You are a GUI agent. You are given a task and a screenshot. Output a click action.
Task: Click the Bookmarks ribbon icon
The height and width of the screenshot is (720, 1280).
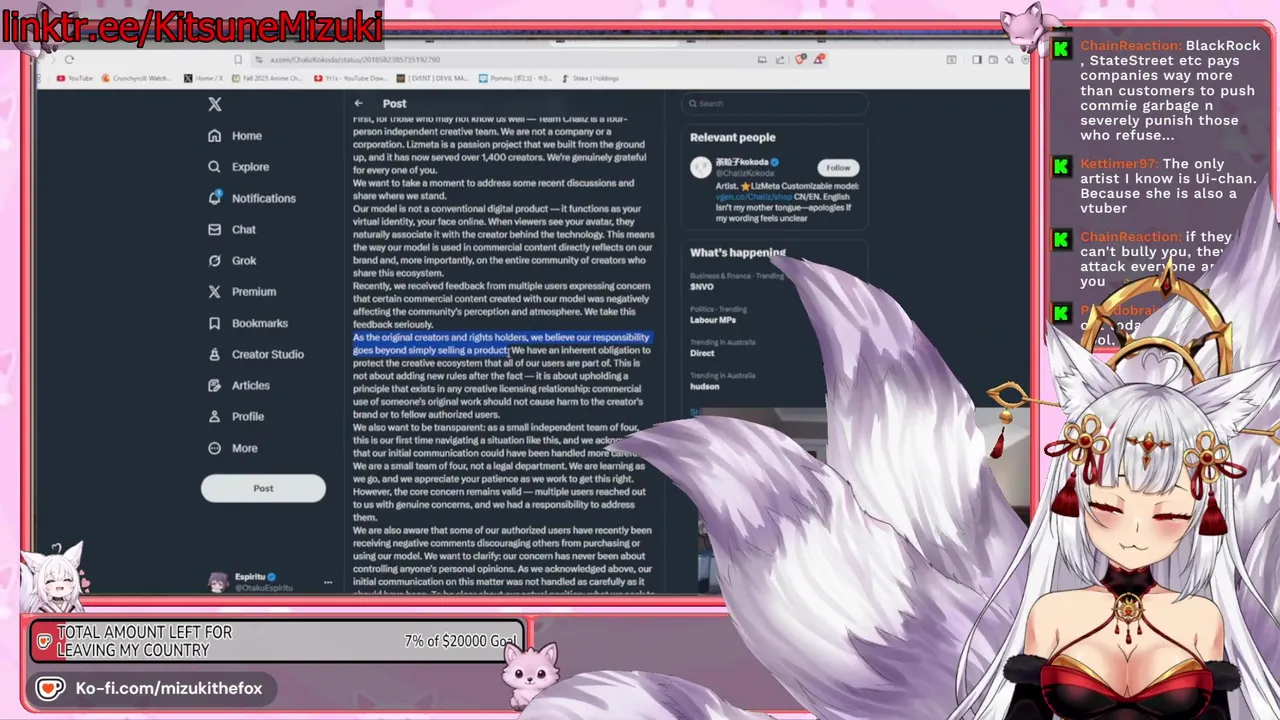point(214,323)
